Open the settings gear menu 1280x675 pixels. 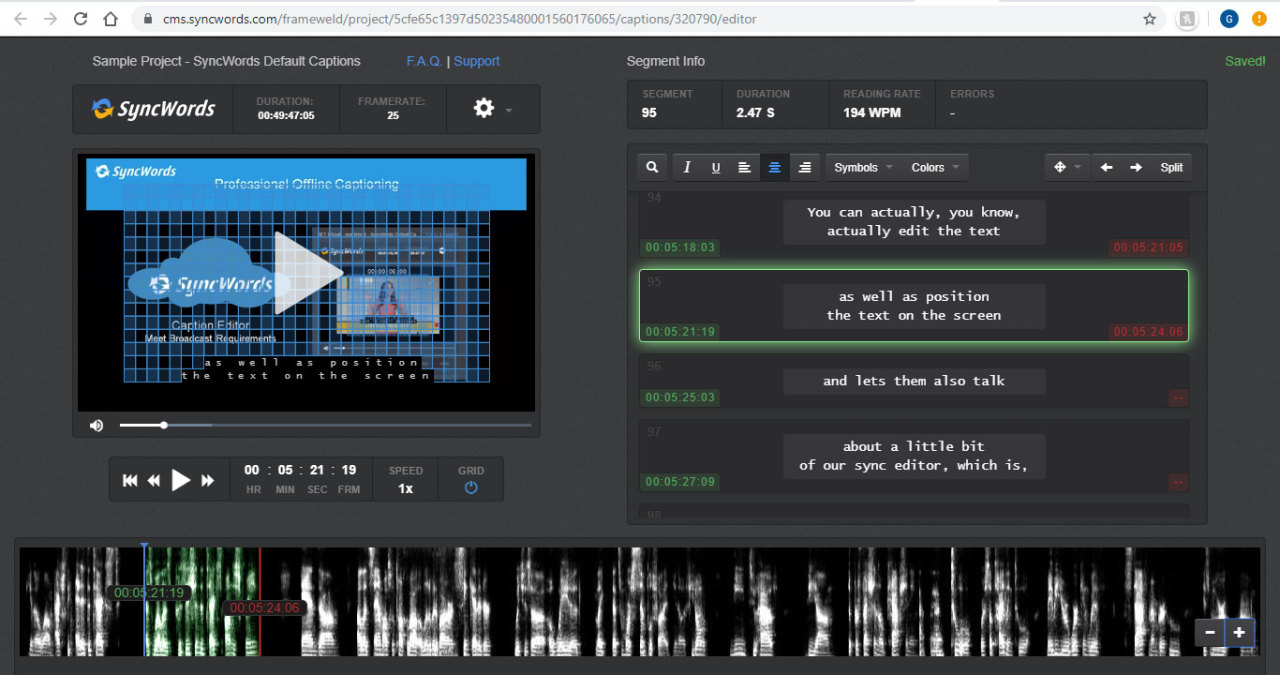click(484, 108)
